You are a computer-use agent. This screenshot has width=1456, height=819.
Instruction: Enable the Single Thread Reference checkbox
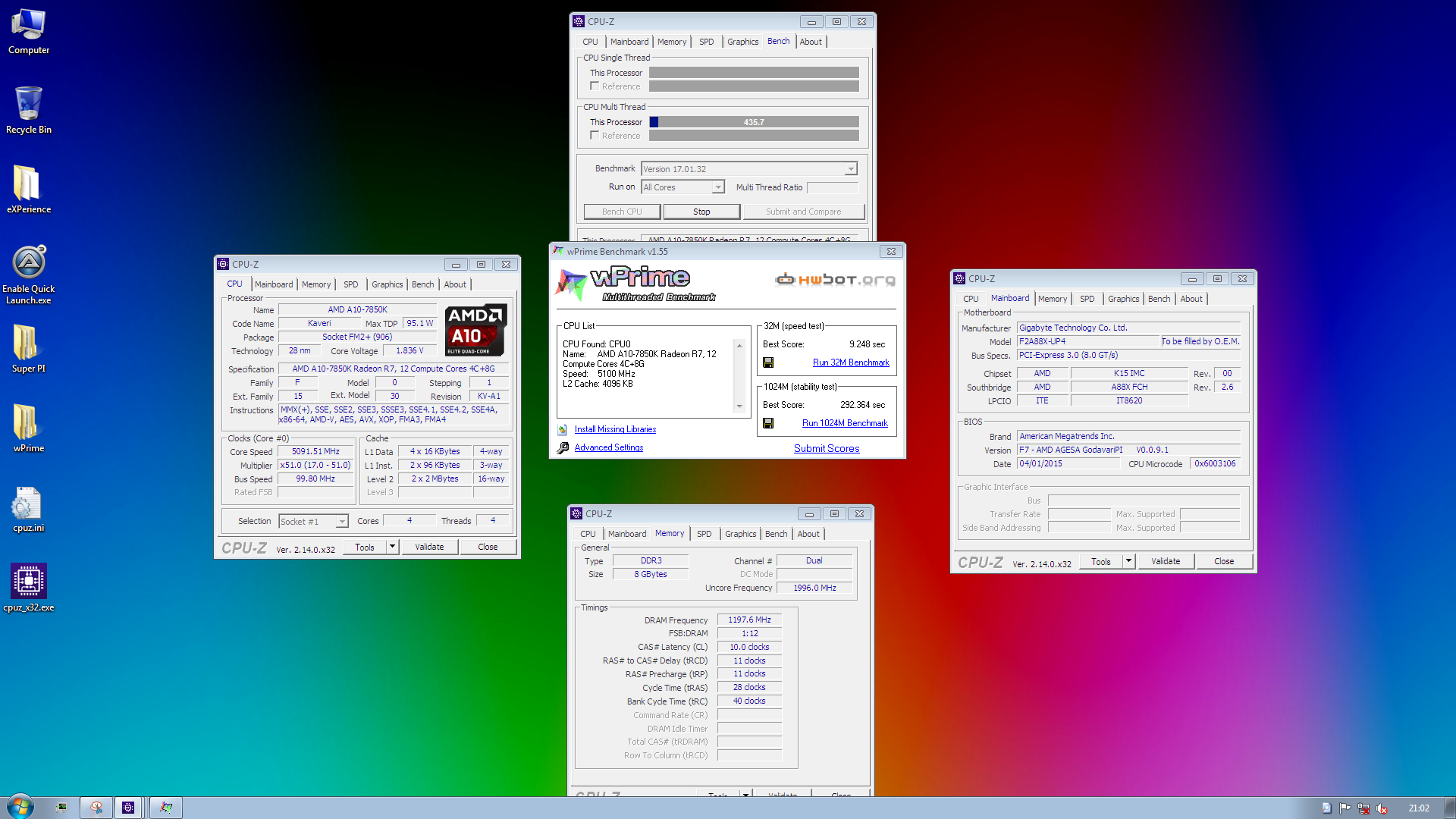[595, 86]
